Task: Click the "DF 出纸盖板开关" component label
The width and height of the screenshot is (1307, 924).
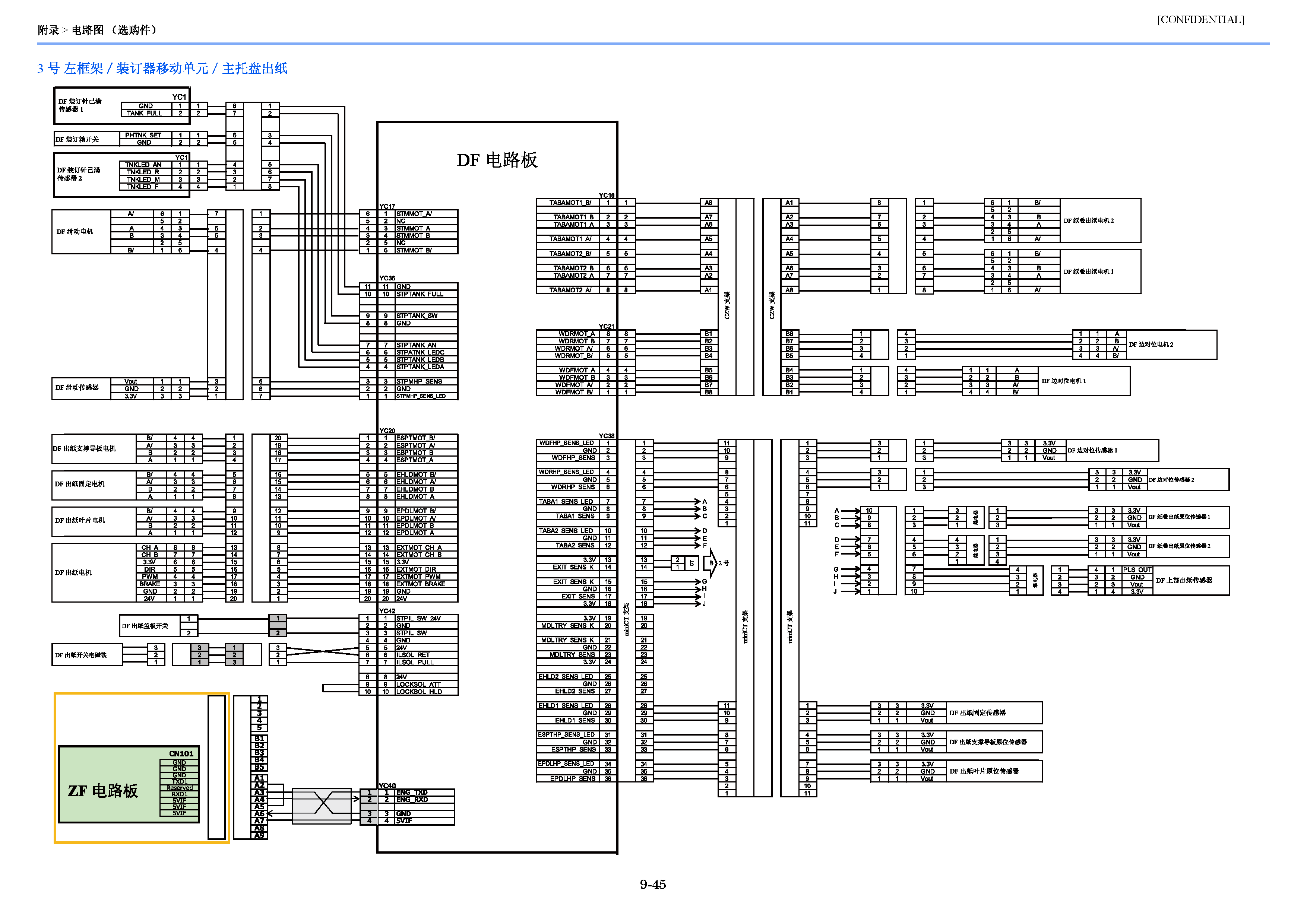Action: coord(145,626)
